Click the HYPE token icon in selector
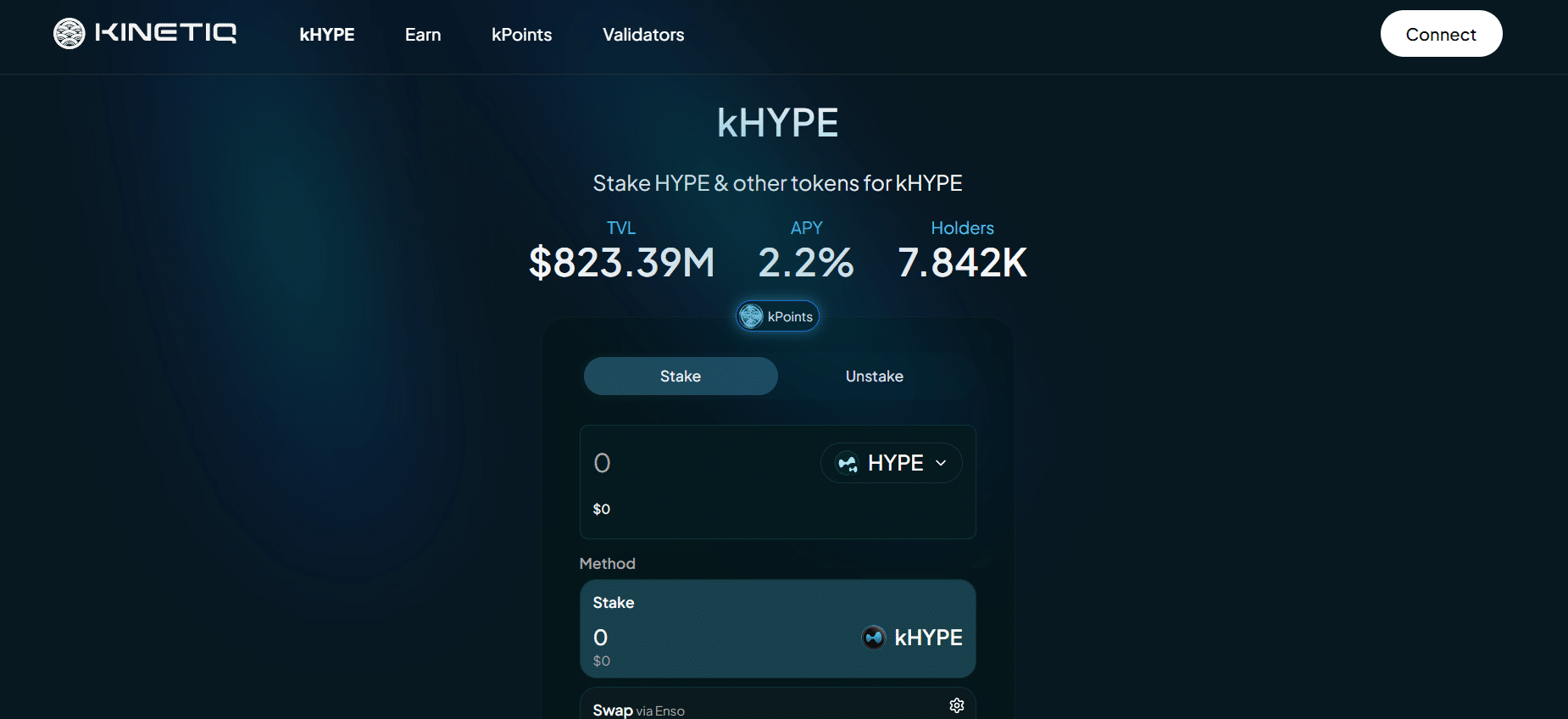This screenshot has height=719, width=1568. click(x=847, y=463)
